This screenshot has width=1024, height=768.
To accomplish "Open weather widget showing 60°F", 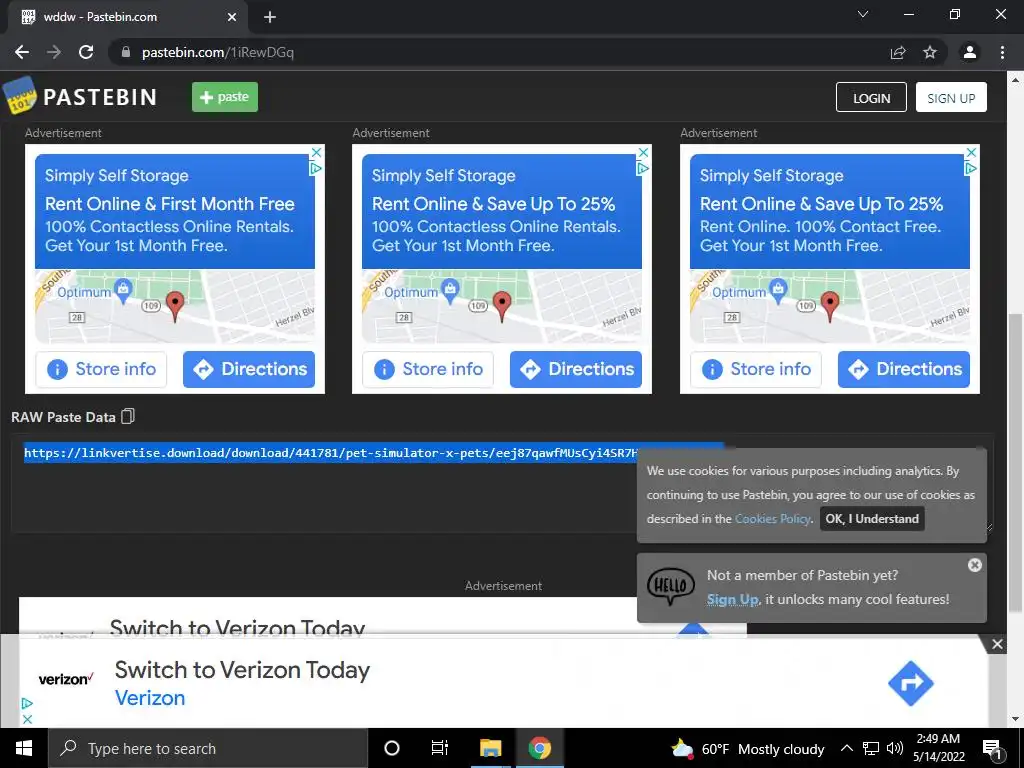I will (x=748, y=748).
